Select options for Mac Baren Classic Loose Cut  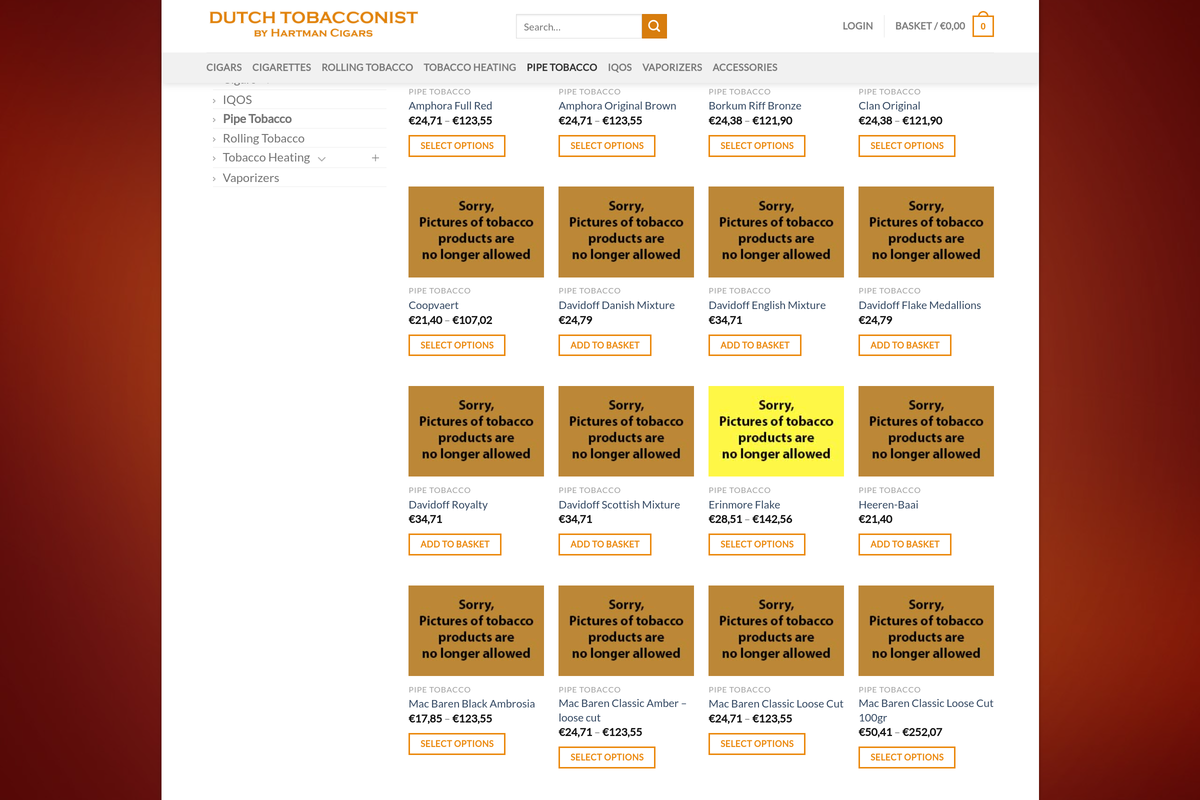point(757,744)
